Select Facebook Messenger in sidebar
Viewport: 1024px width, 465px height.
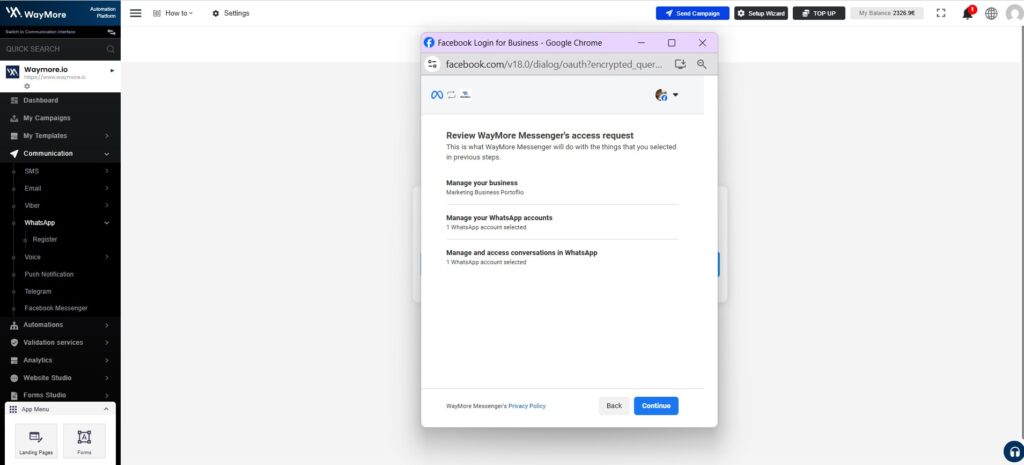pos(56,308)
